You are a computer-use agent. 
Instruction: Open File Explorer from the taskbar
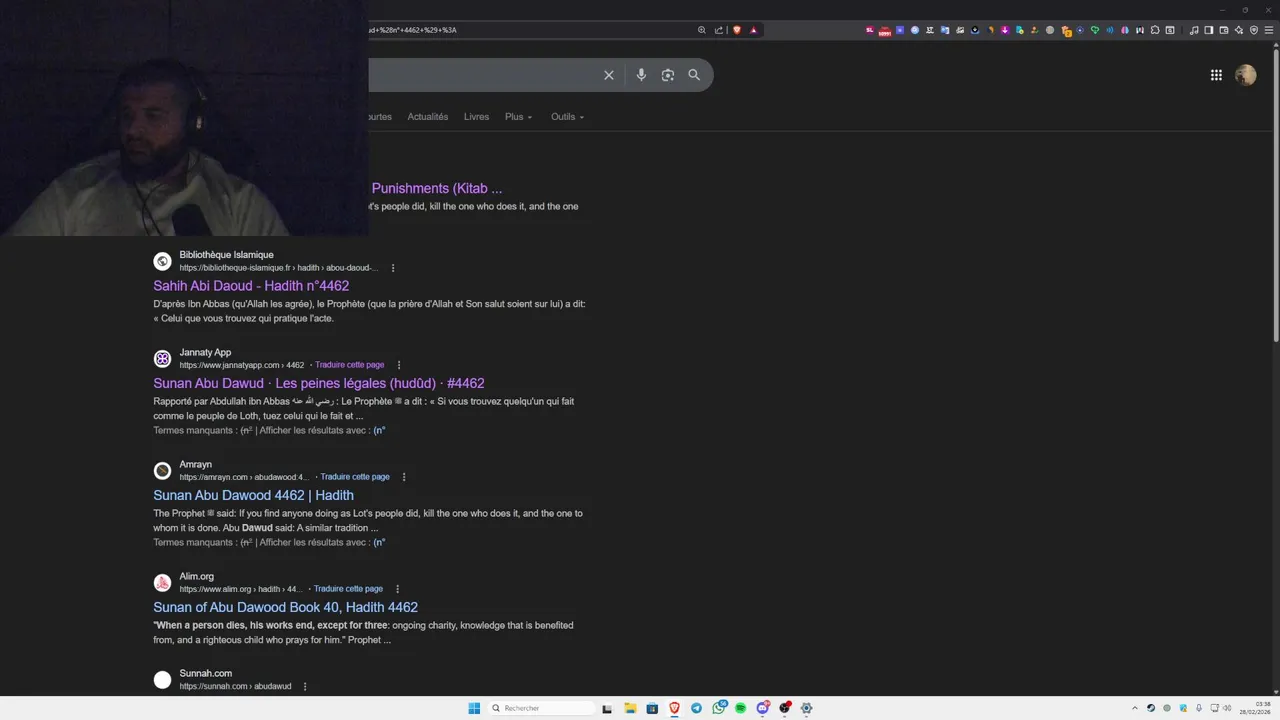630,708
